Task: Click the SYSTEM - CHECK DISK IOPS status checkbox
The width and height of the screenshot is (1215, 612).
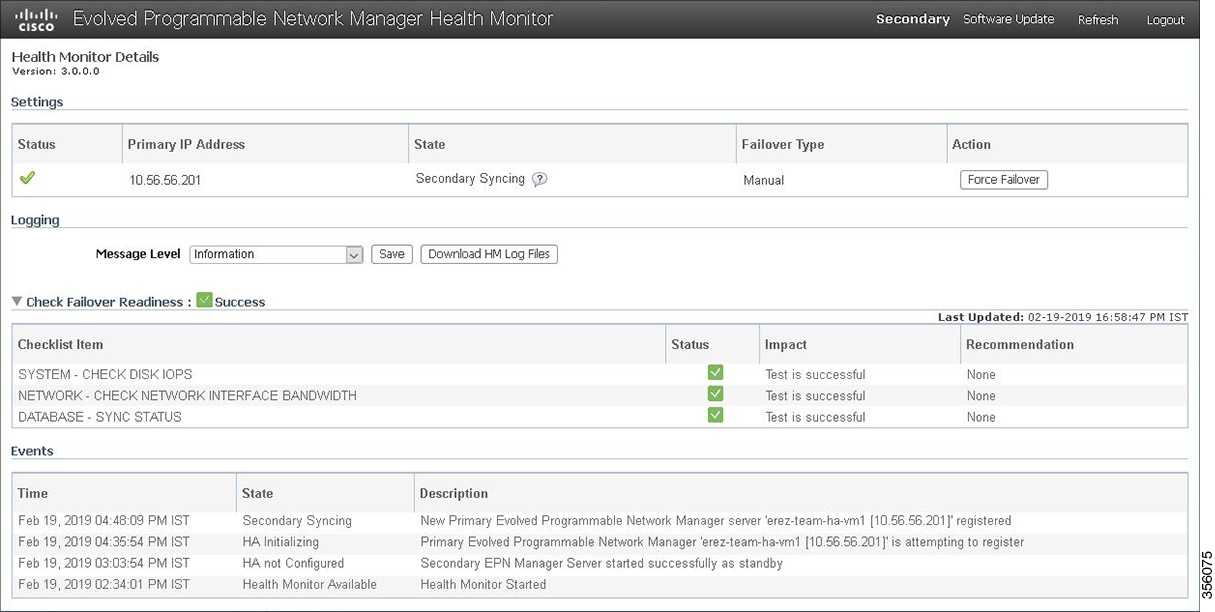Action: (x=715, y=371)
